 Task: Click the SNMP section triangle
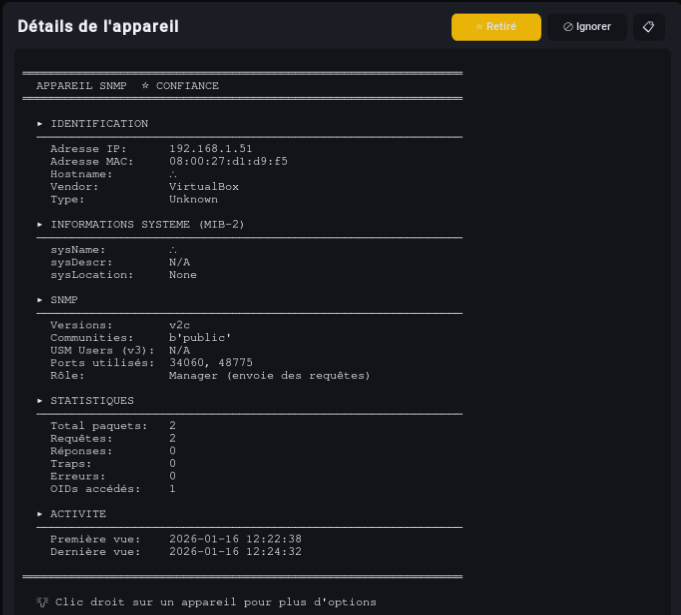coord(40,300)
